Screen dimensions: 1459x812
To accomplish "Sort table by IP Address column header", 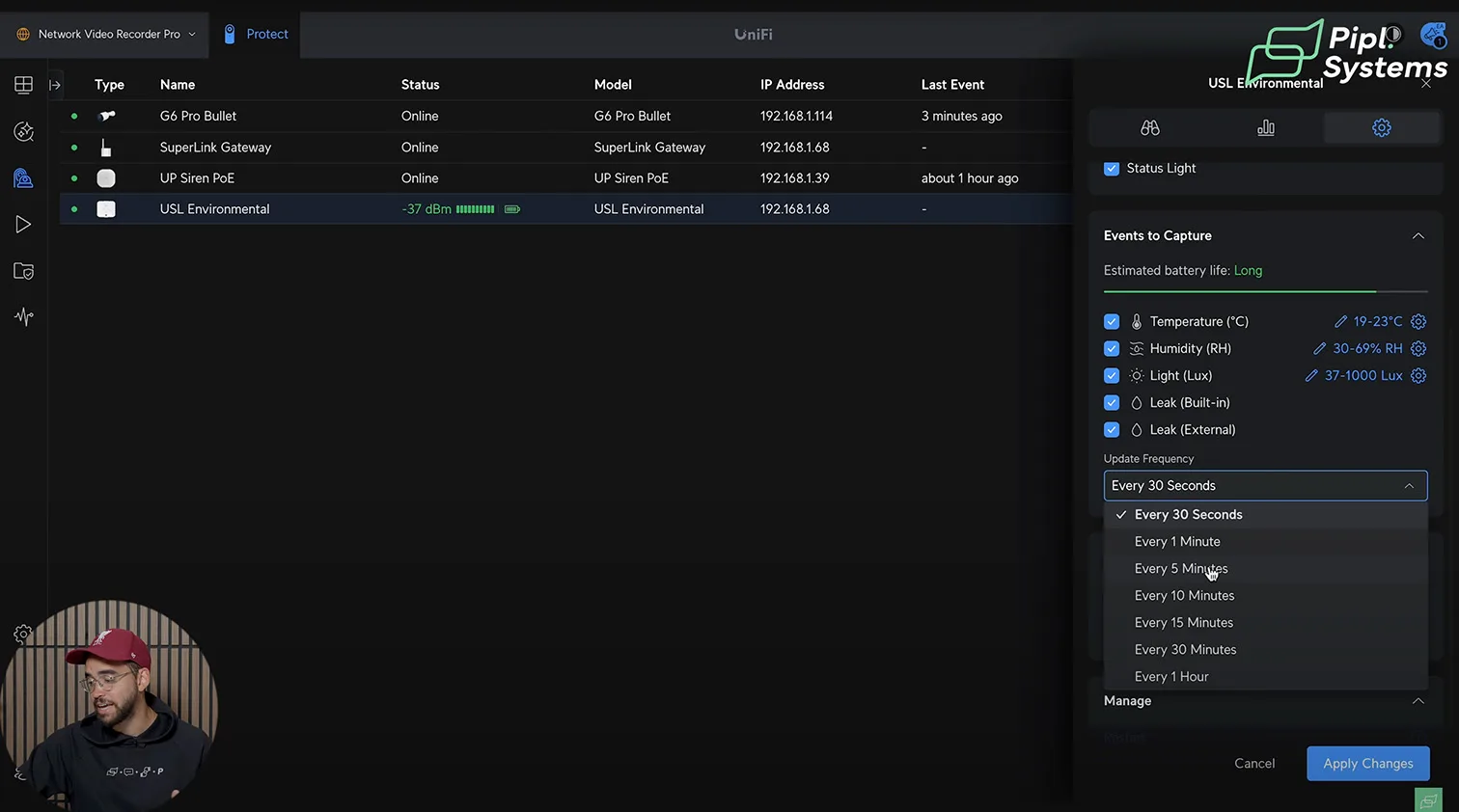I will pyautogui.click(x=792, y=85).
